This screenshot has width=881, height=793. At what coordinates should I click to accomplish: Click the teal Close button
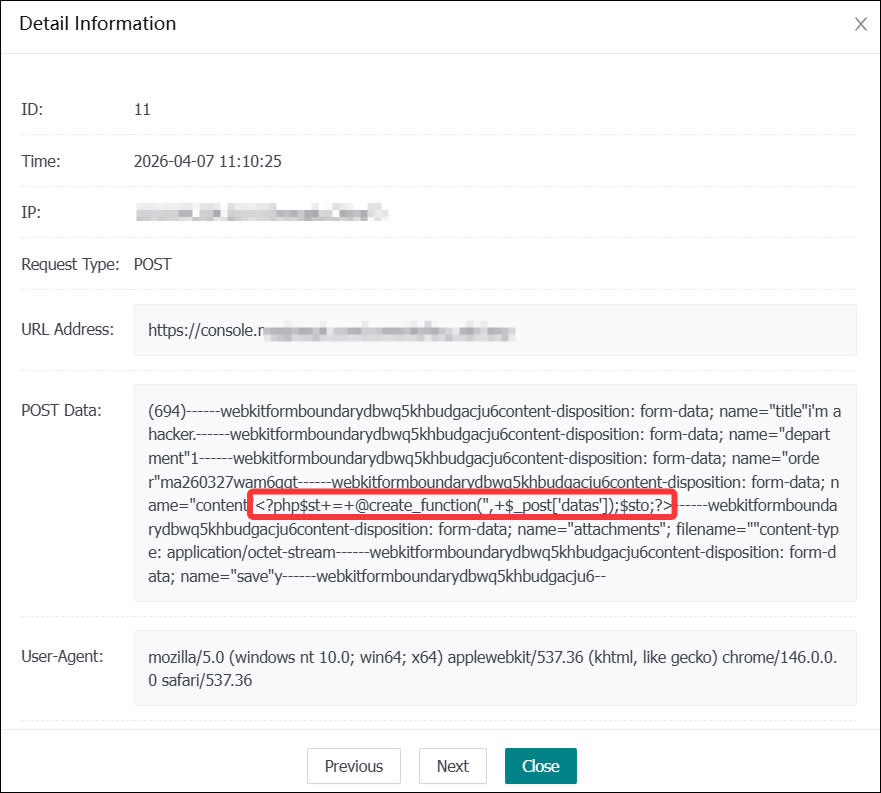click(x=540, y=766)
